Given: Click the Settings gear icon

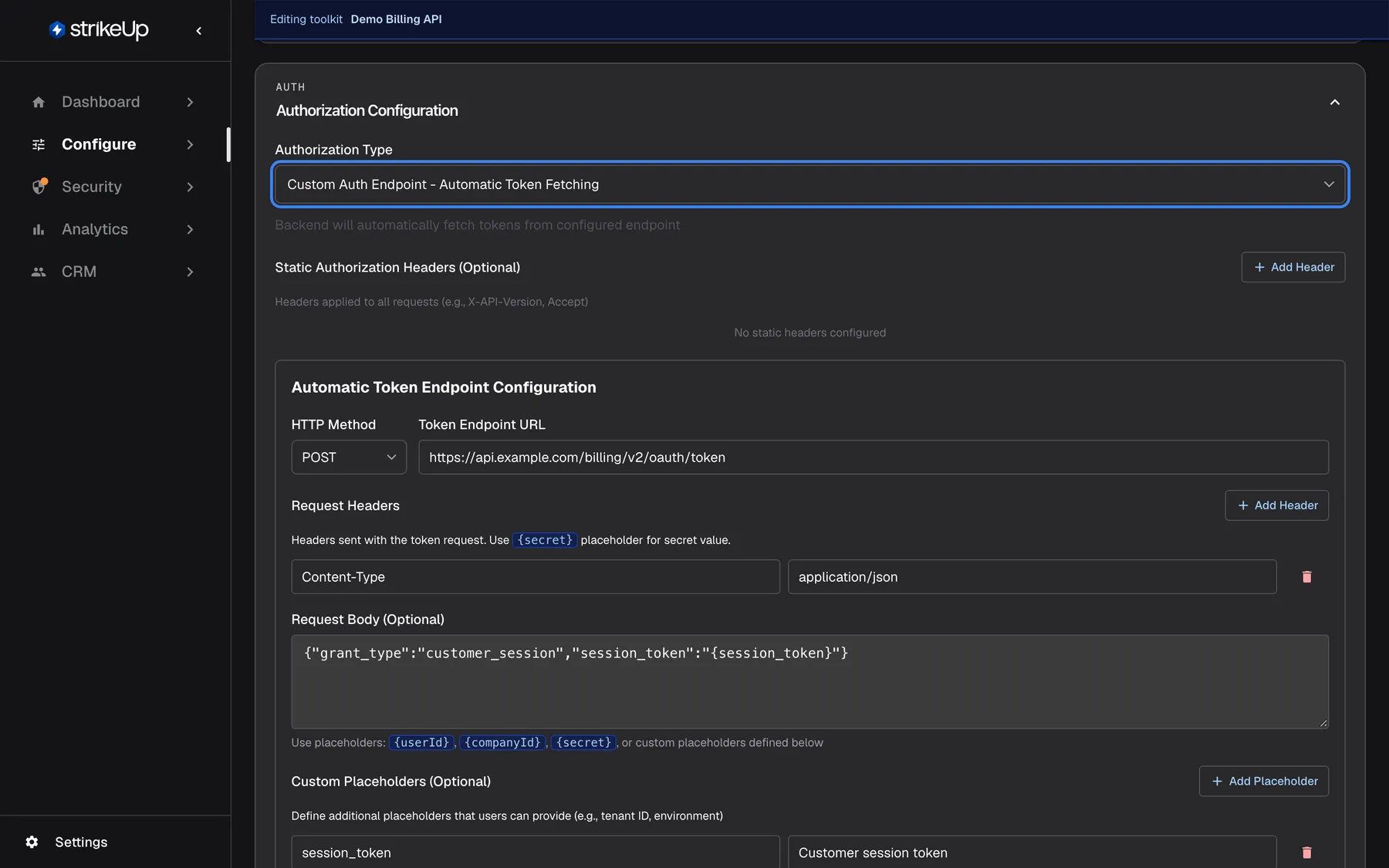Looking at the screenshot, I should tap(32, 842).
